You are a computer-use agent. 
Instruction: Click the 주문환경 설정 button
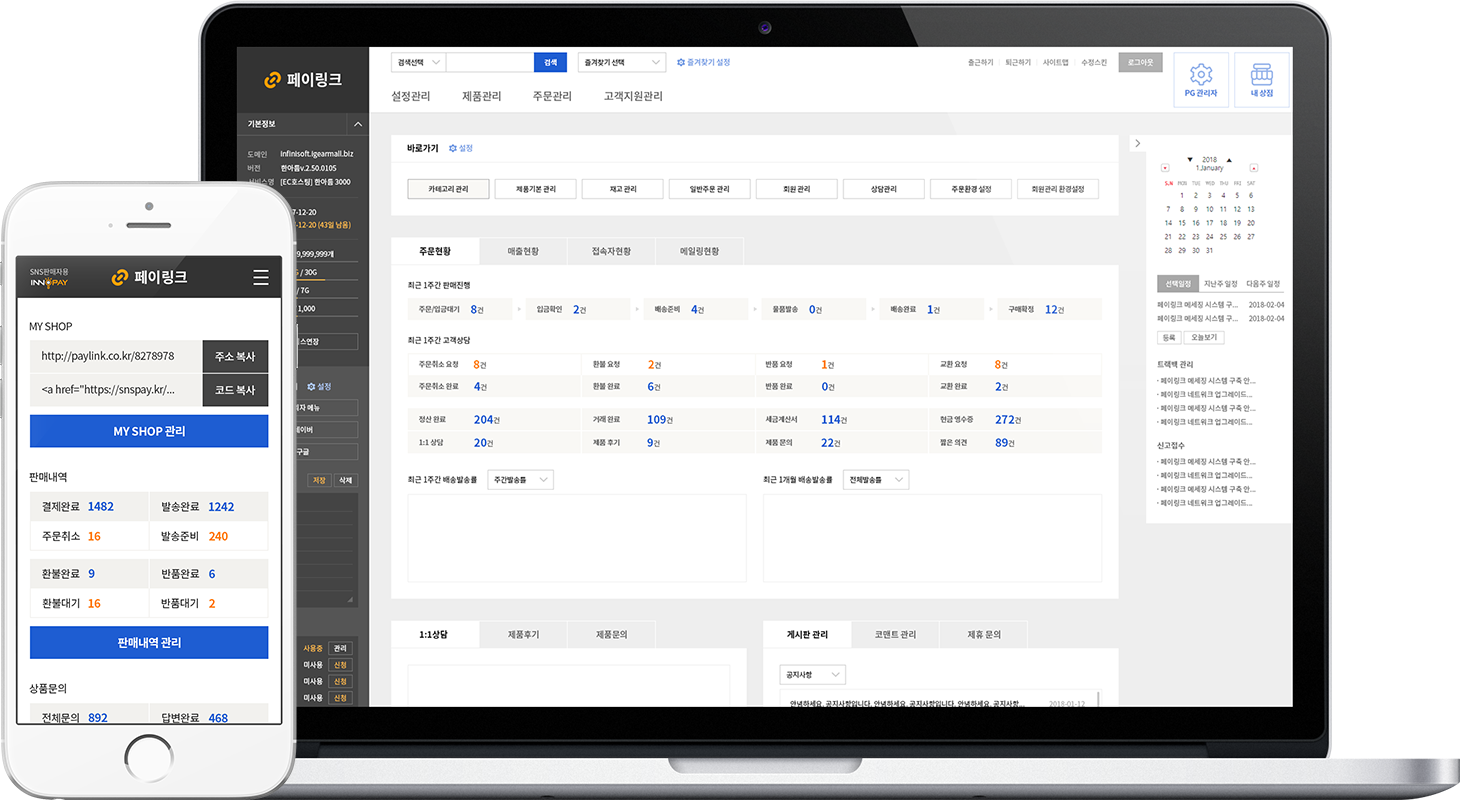click(x=970, y=189)
